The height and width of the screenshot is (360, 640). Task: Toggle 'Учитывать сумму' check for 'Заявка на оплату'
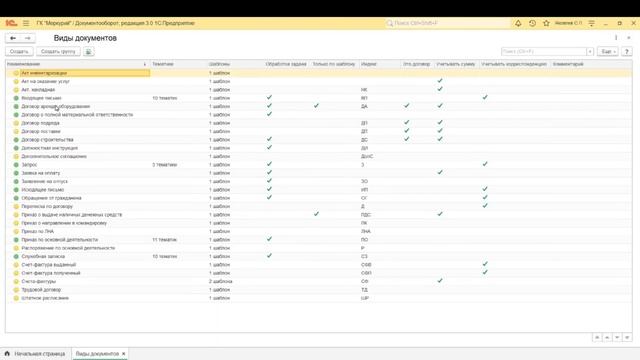[440, 172]
